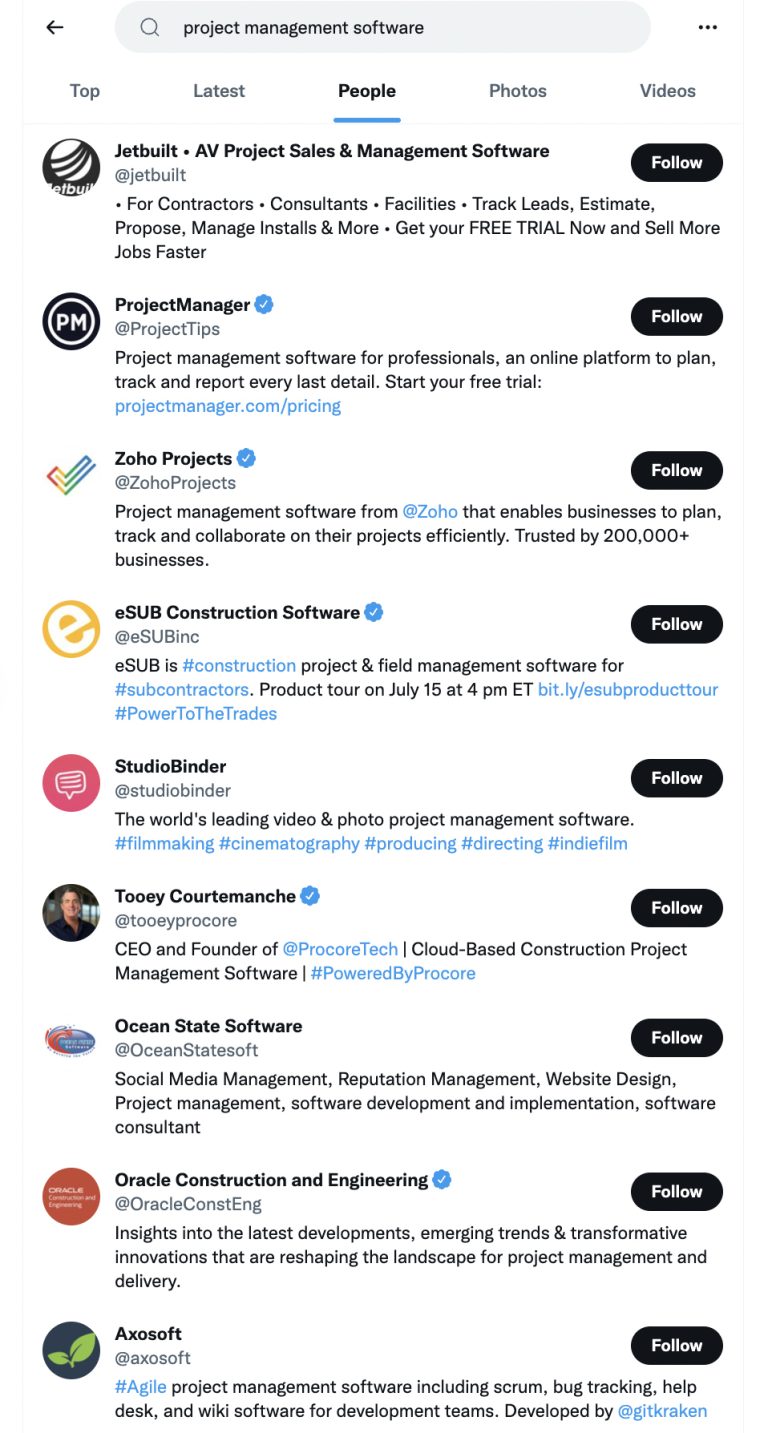Switch to the Photos tab

[x=517, y=91]
